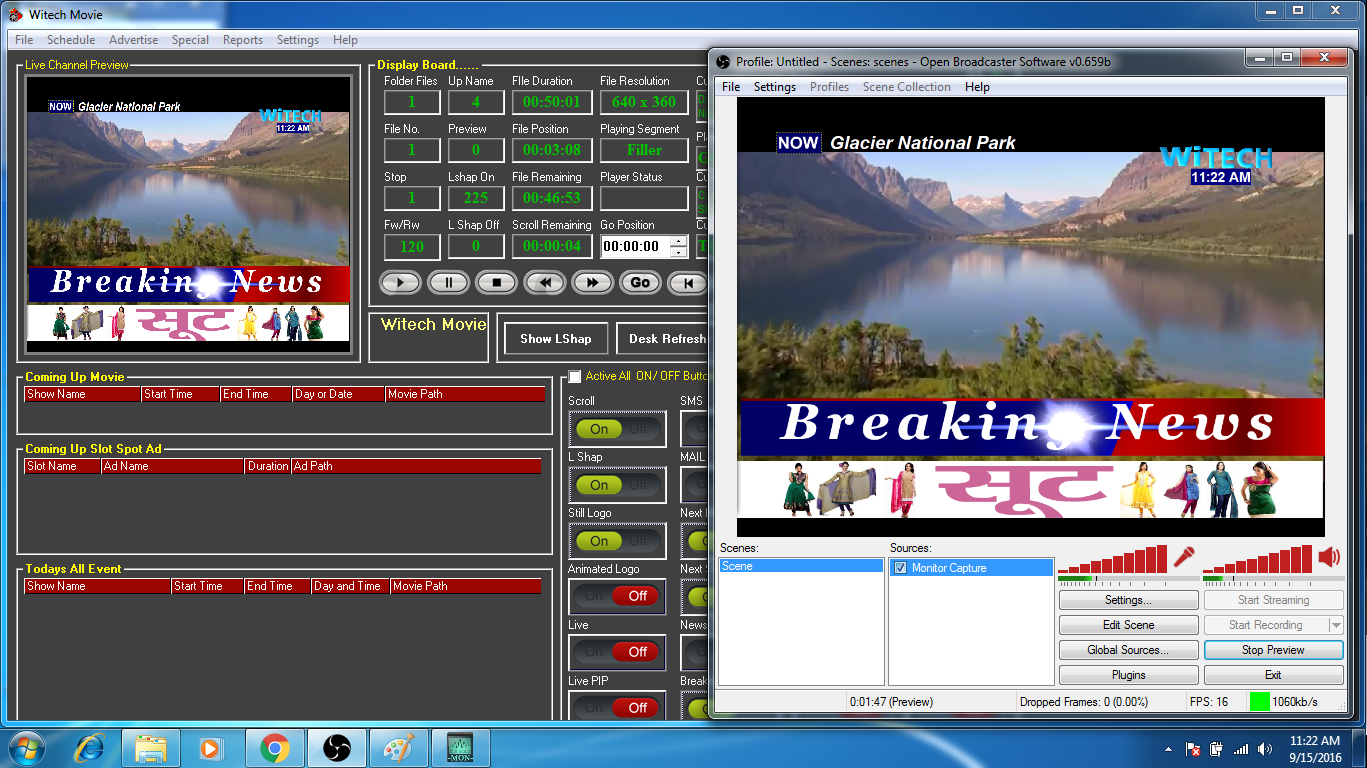Click the OBS title bar logo icon

[x=723, y=62]
